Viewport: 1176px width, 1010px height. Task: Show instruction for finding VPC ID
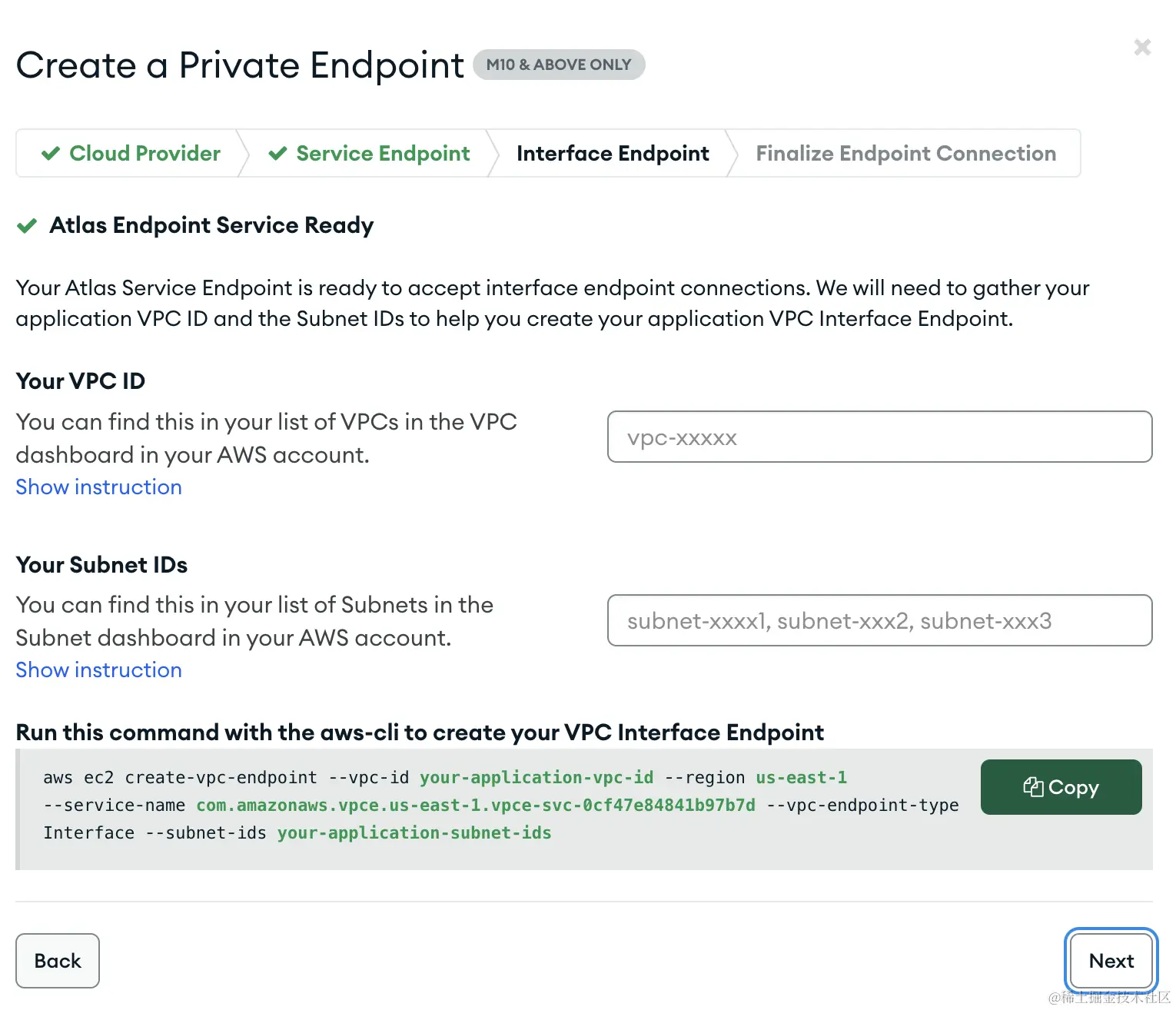coord(99,487)
